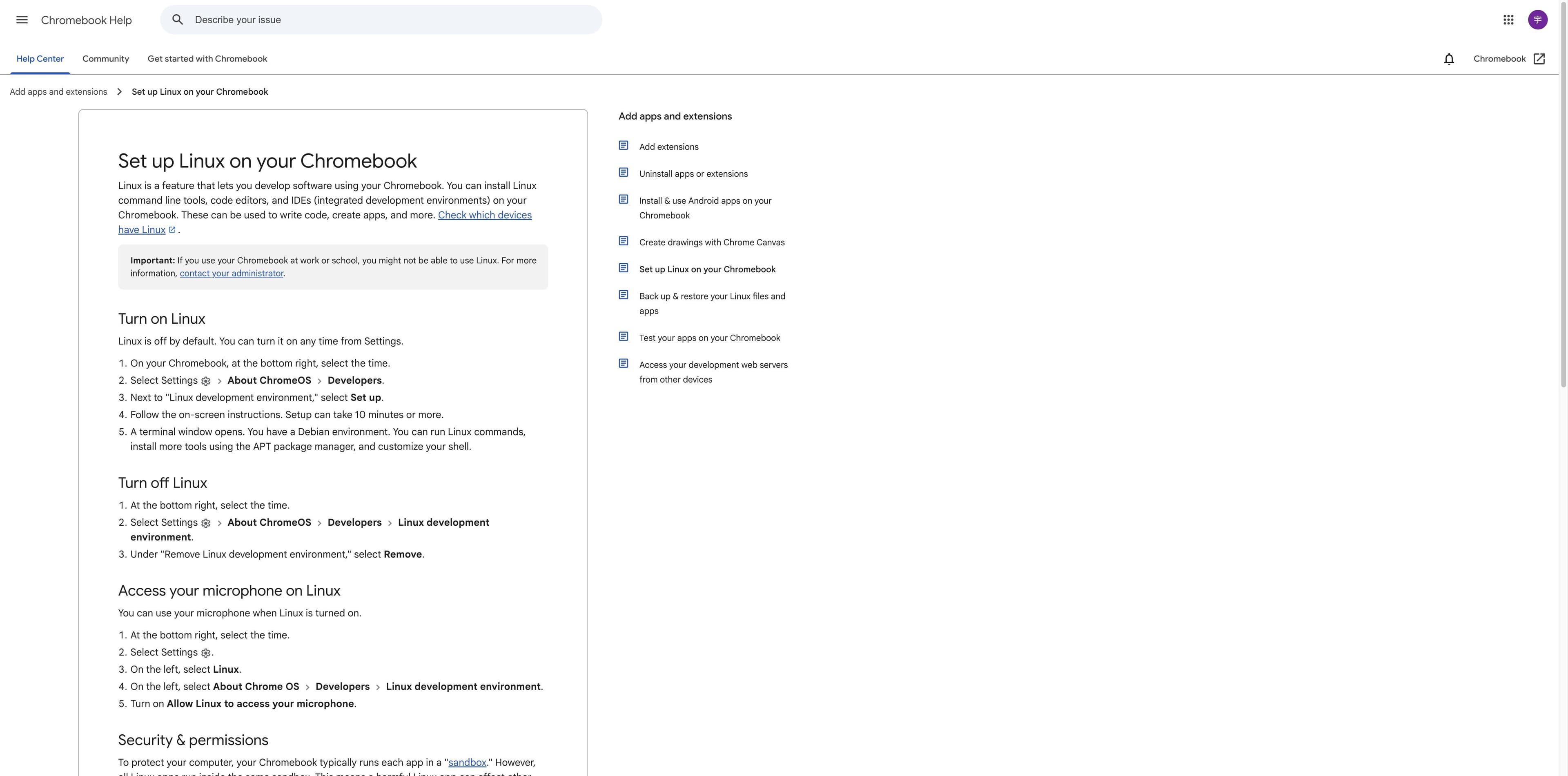The width and height of the screenshot is (1568, 776).
Task: Click the Chromebook external link icon
Action: (1539, 59)
